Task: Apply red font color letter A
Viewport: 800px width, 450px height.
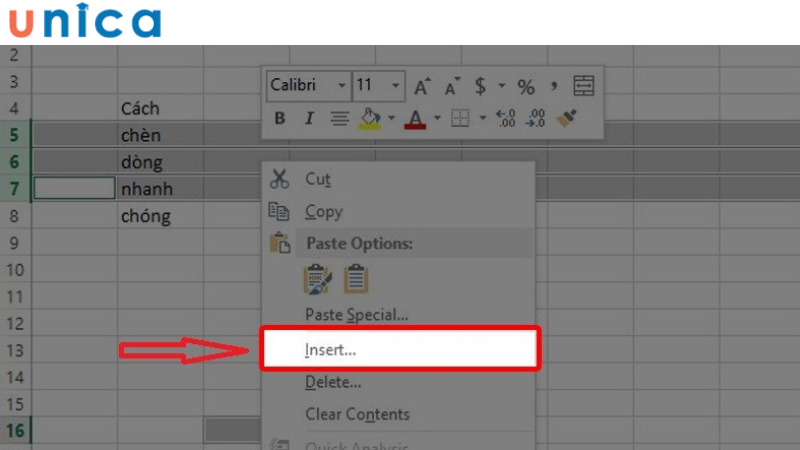Action: (x=415, y=119)
